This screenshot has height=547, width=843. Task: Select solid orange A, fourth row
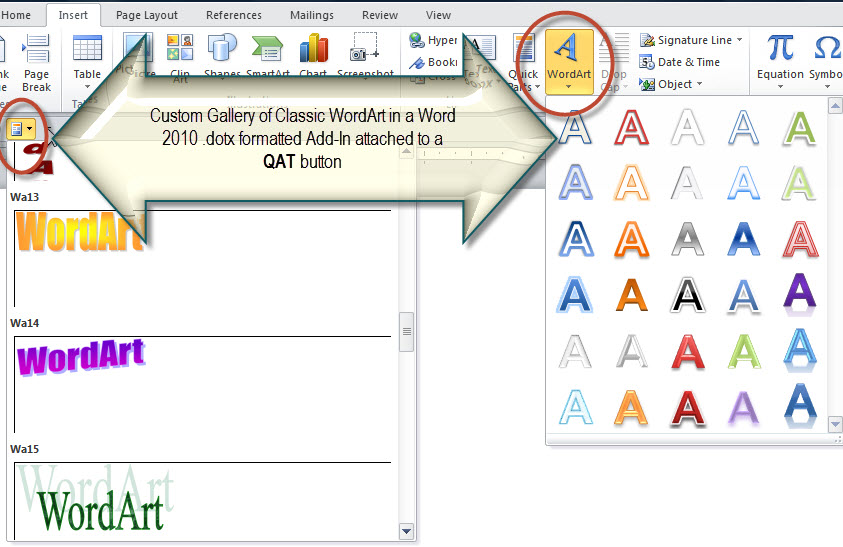point(631,295)
